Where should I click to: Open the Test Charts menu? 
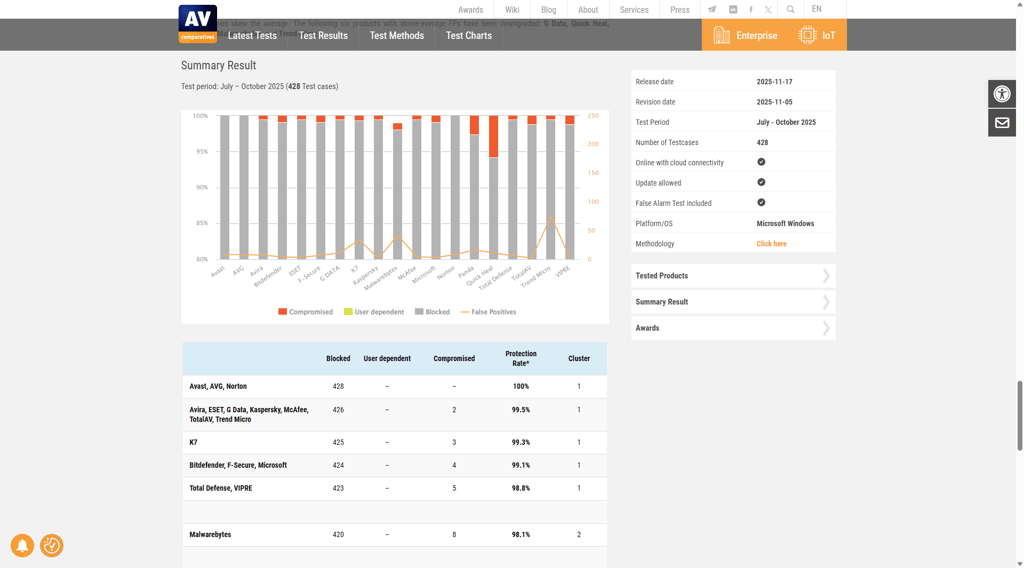coord(469,35)
